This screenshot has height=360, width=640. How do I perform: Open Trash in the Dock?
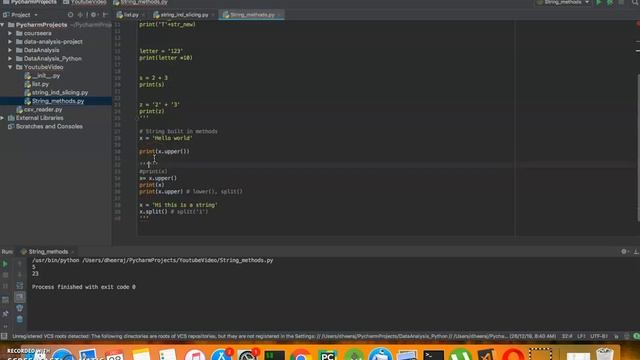[604, 354]
